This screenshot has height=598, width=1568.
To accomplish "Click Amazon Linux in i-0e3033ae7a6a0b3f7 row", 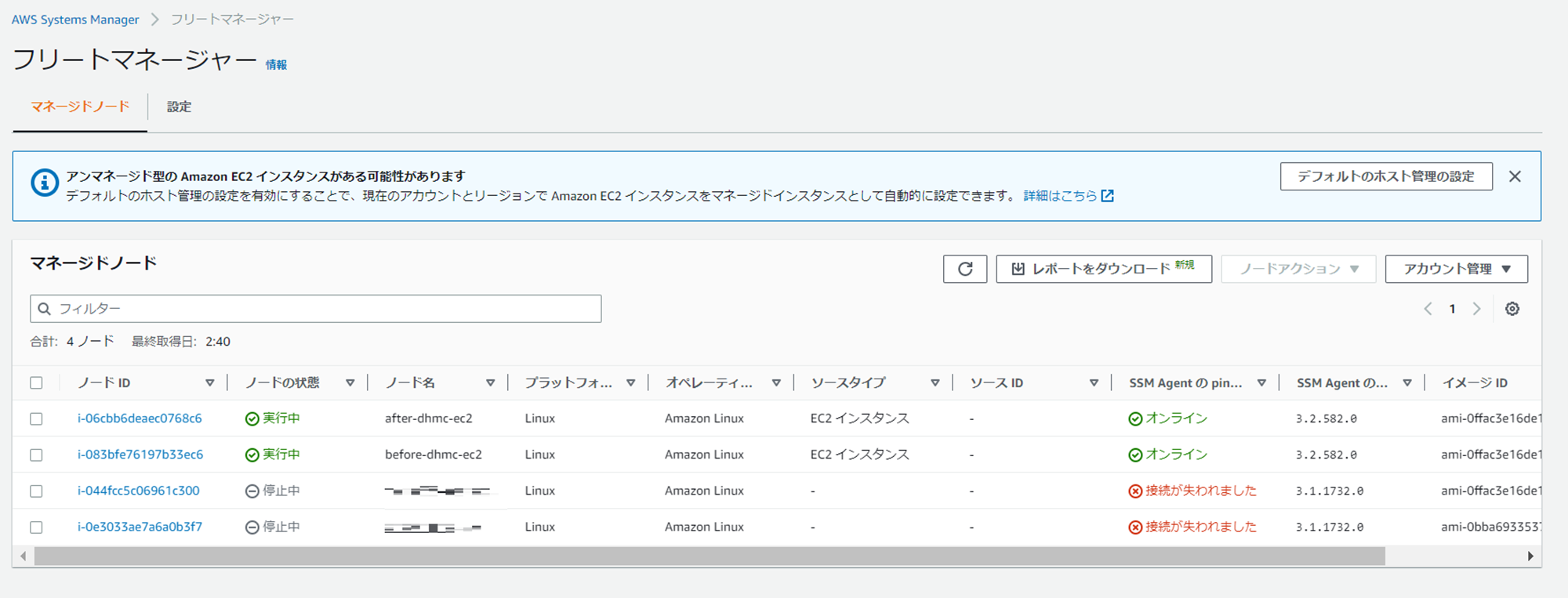I will [704, 527].
